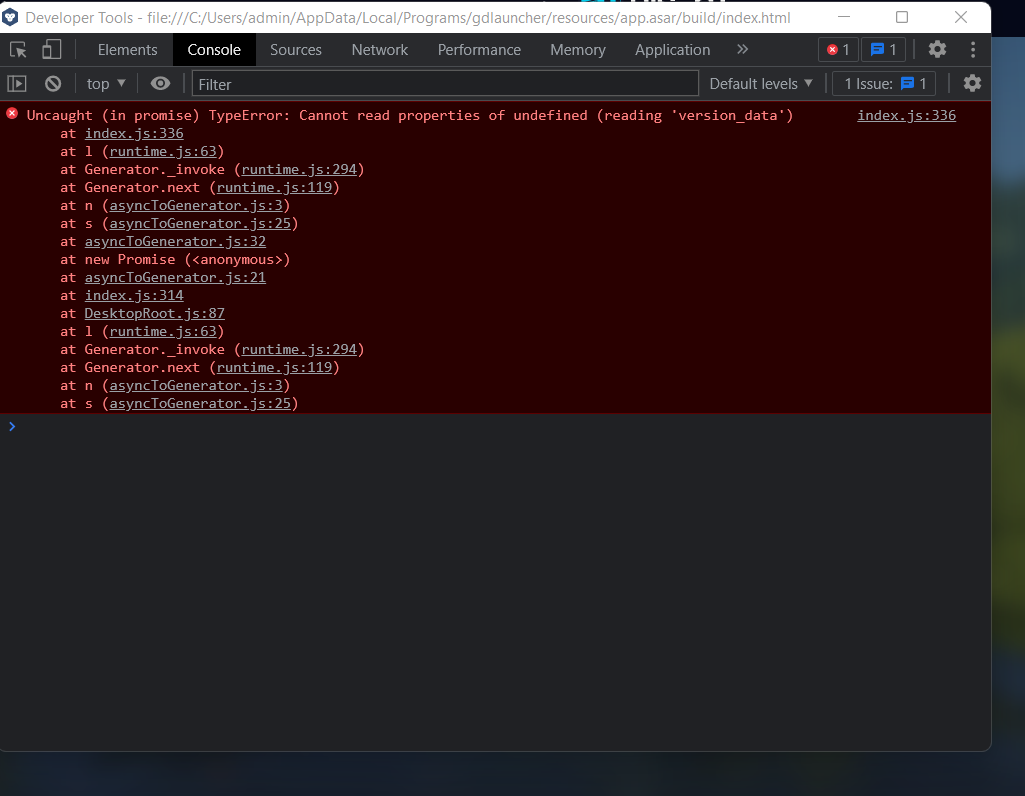Show the console sidebar
Viewport: 1025px width, 796px height.
[15, 84]
